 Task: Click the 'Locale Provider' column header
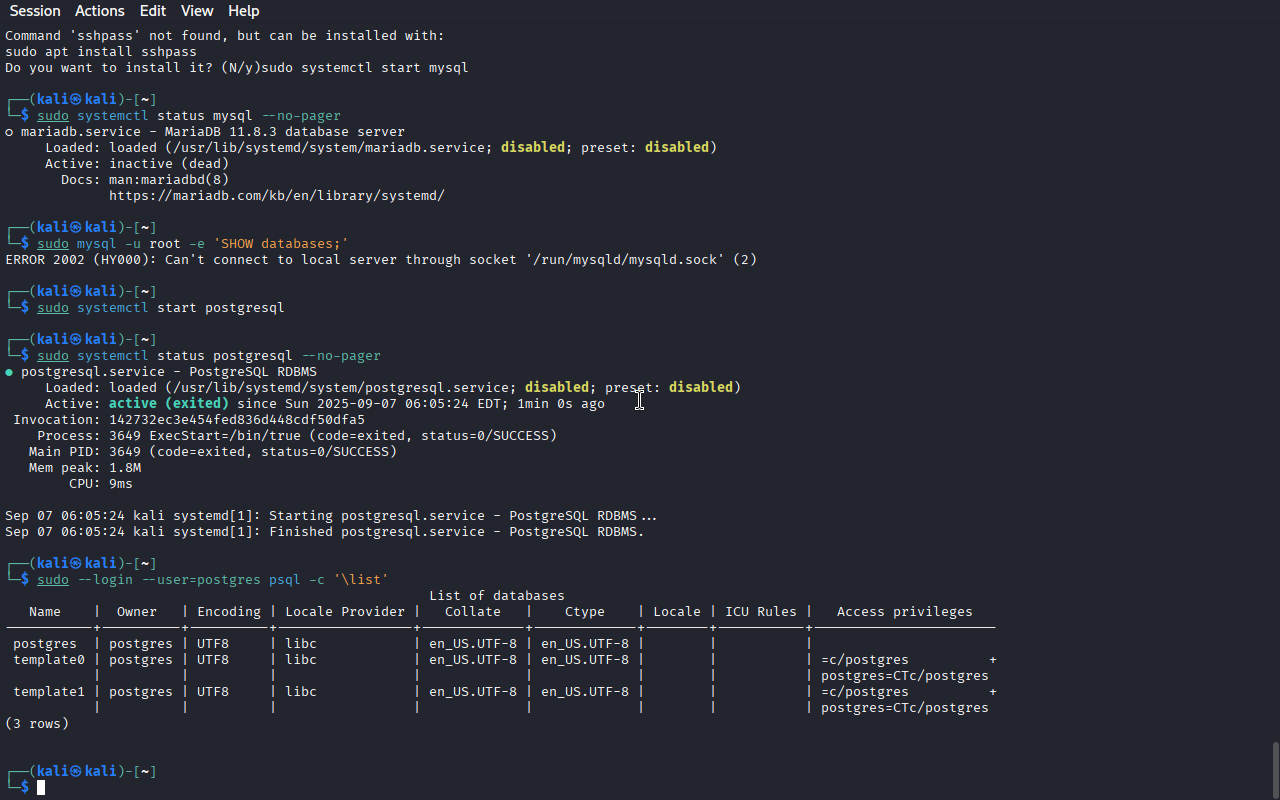(345, 612)
